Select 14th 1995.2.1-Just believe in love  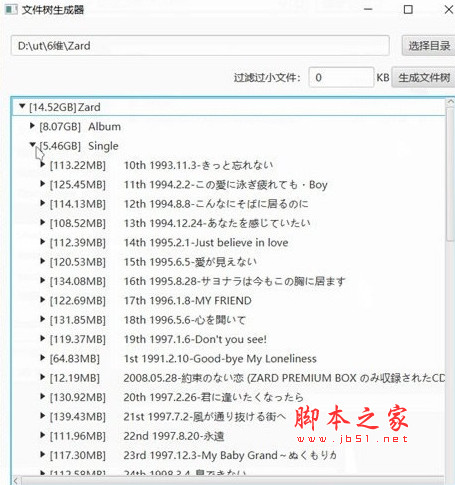[x=206, y=242]
